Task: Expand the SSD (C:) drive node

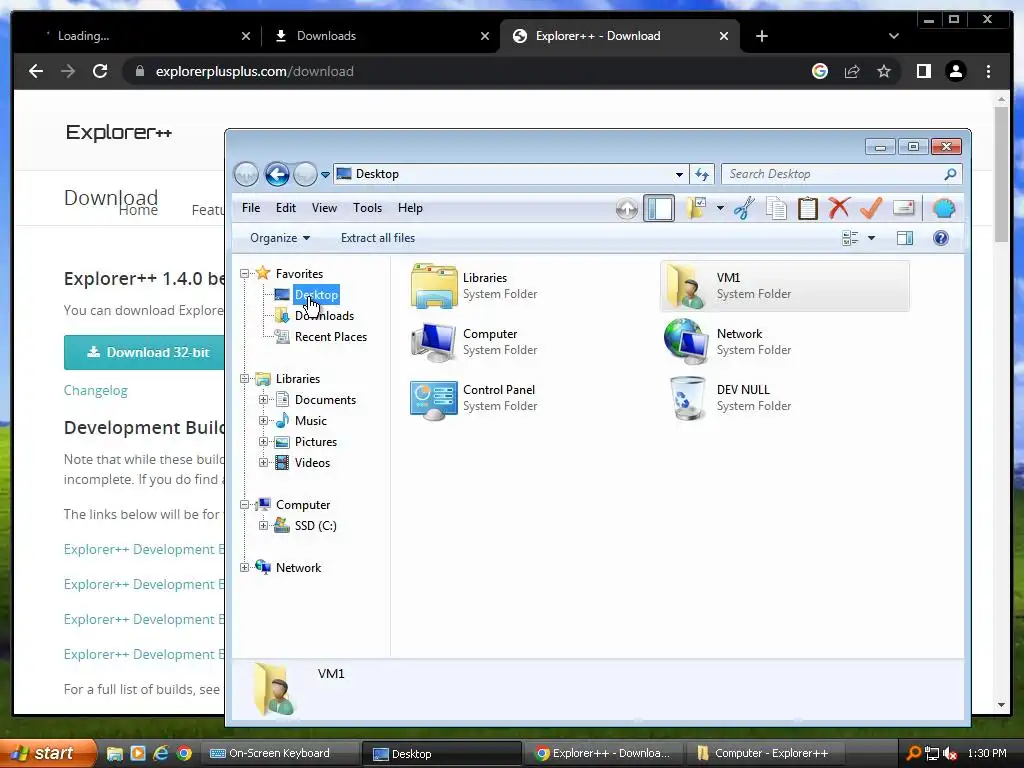Action: [263, 526]
